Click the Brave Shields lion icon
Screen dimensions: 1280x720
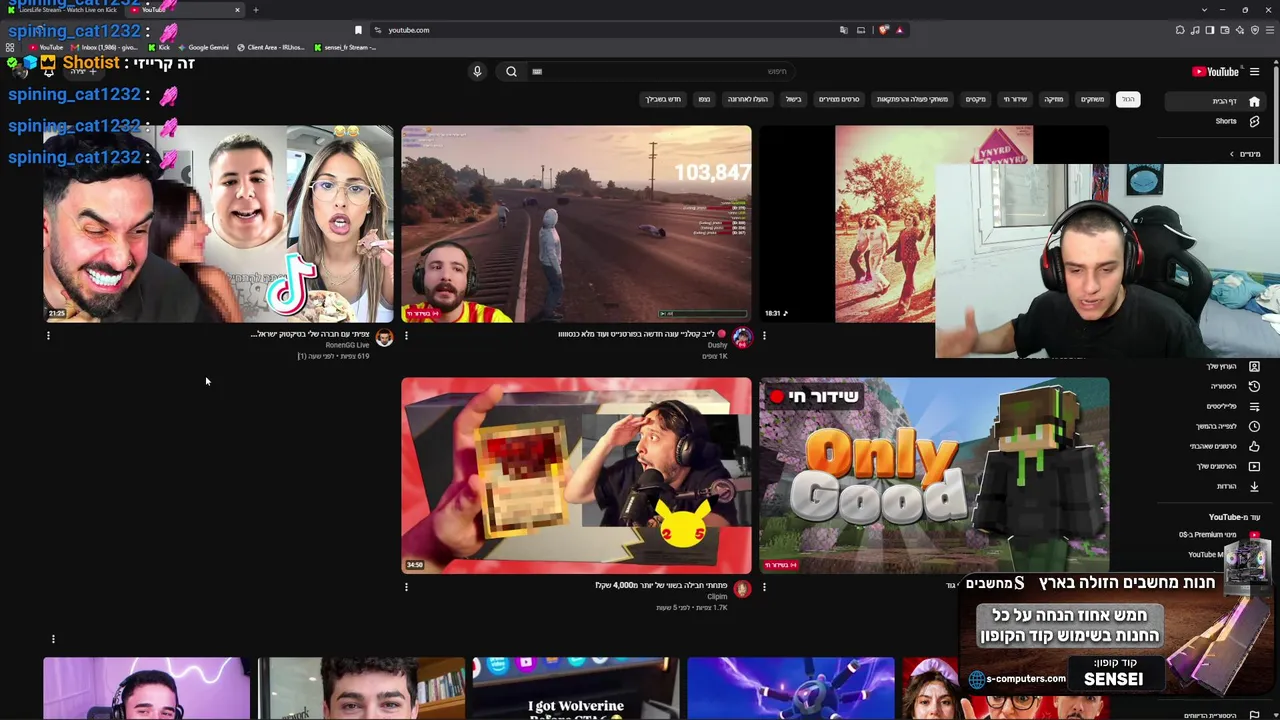884,30
